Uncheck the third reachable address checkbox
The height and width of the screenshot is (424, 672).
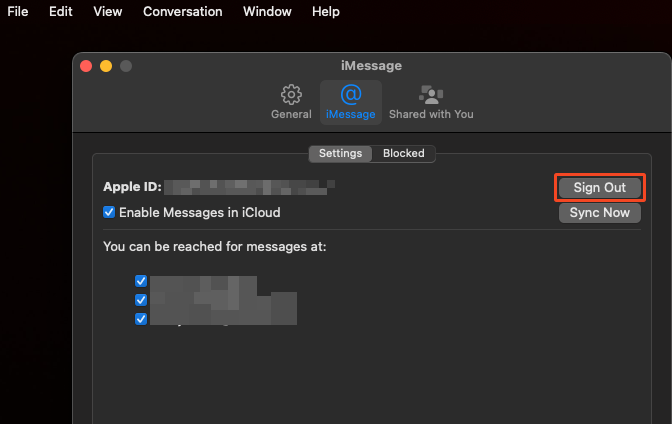(141, 319)
